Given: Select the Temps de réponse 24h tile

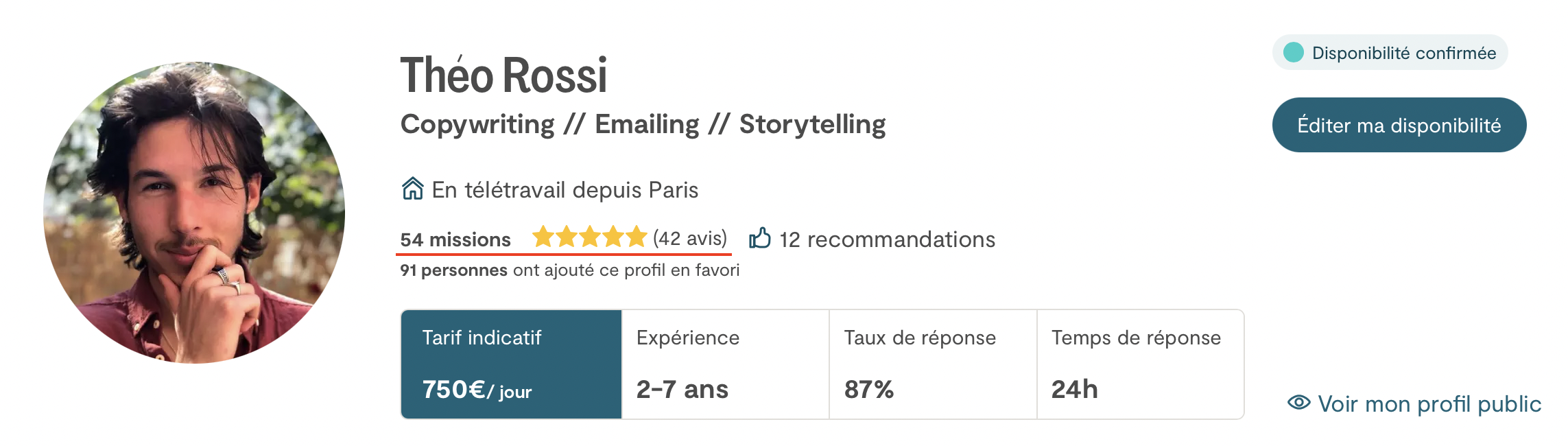Looking at the screenshot, I should point(1140,364).
